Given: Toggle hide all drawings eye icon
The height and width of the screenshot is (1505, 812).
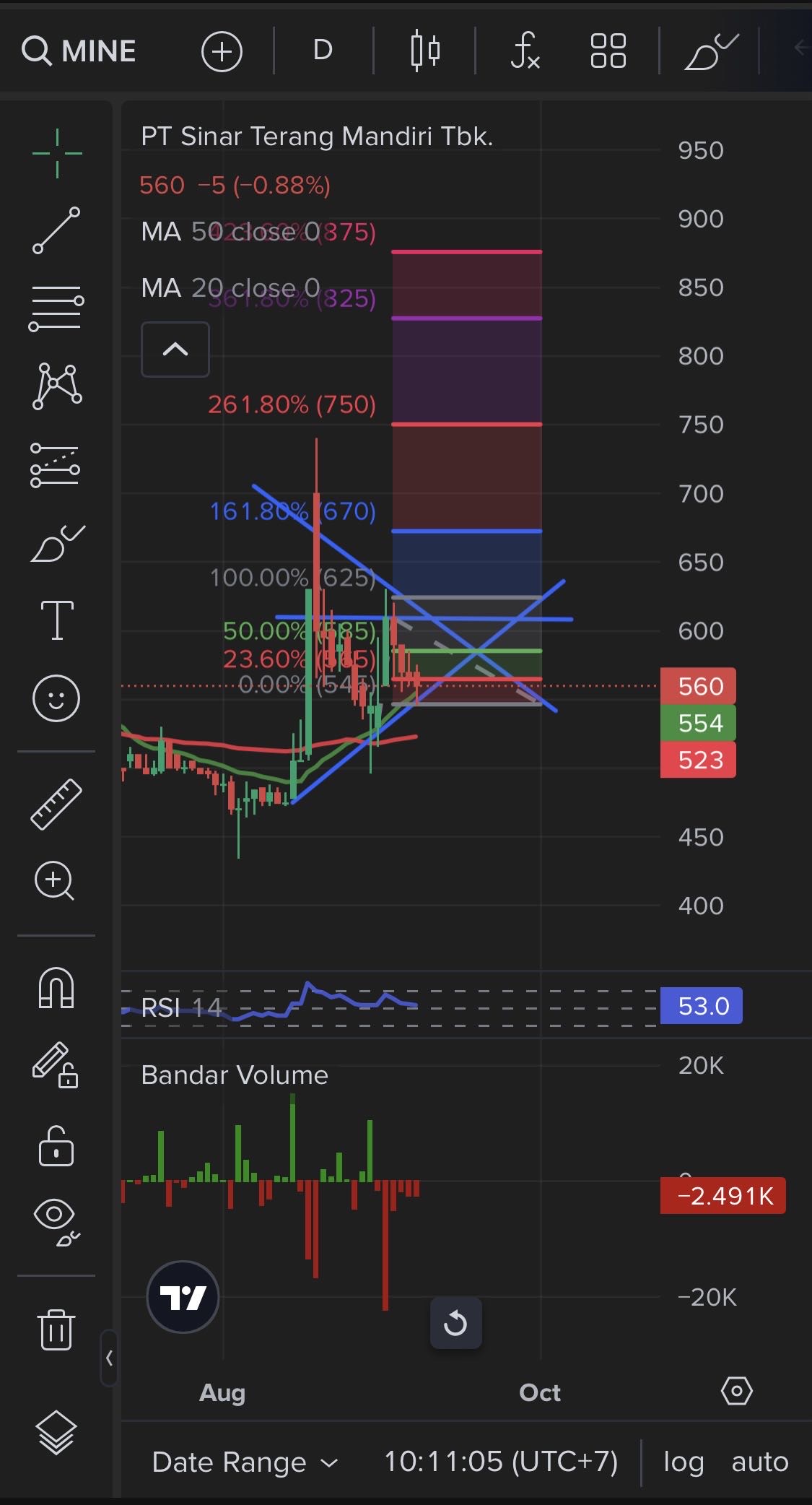Looking at the screenshot, I should pyautogui.click(x=57, y=1223).
